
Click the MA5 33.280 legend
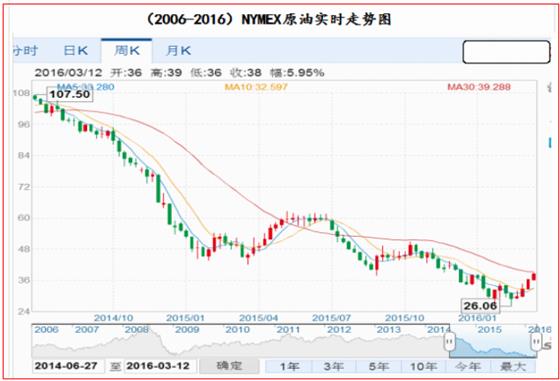pyautogui.click(x=86, y=87)
